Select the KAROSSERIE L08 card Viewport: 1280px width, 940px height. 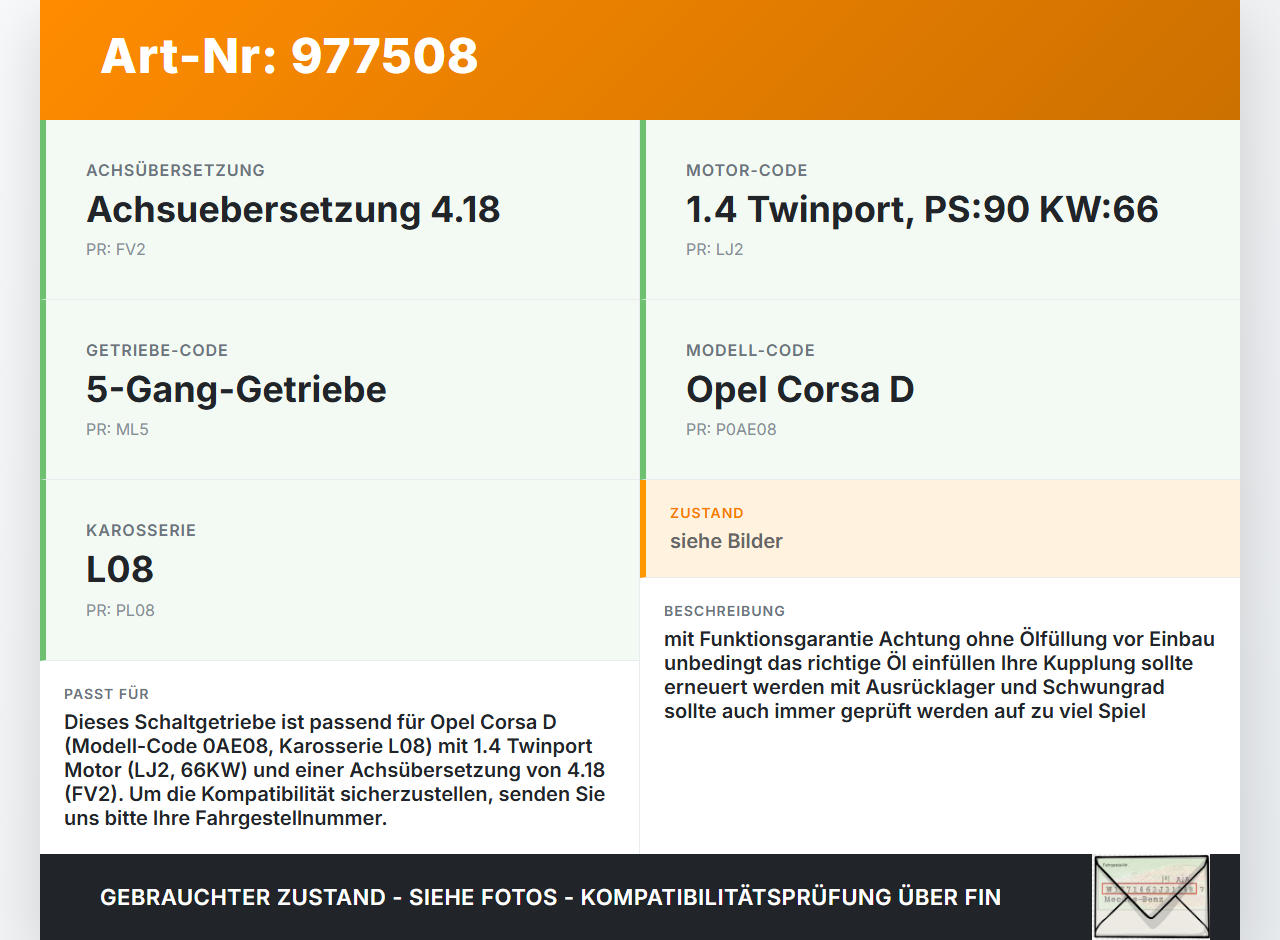tap(340, 568)
